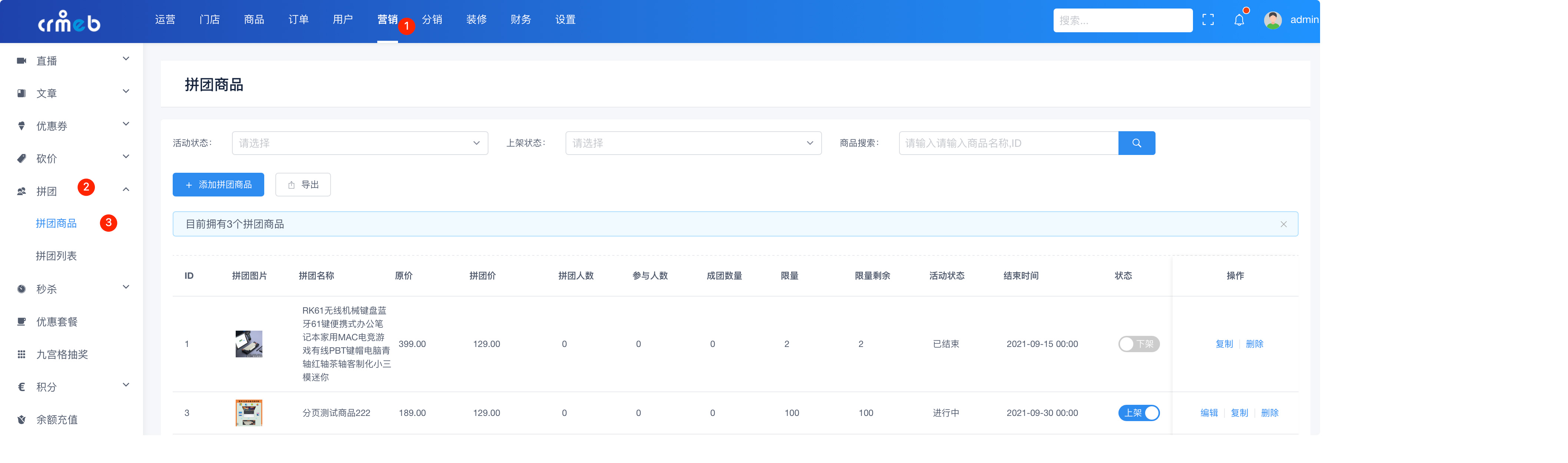Click the 优惠券 sidebar icon
Viewport: 1568px width, 463px height.
[21, 126]
